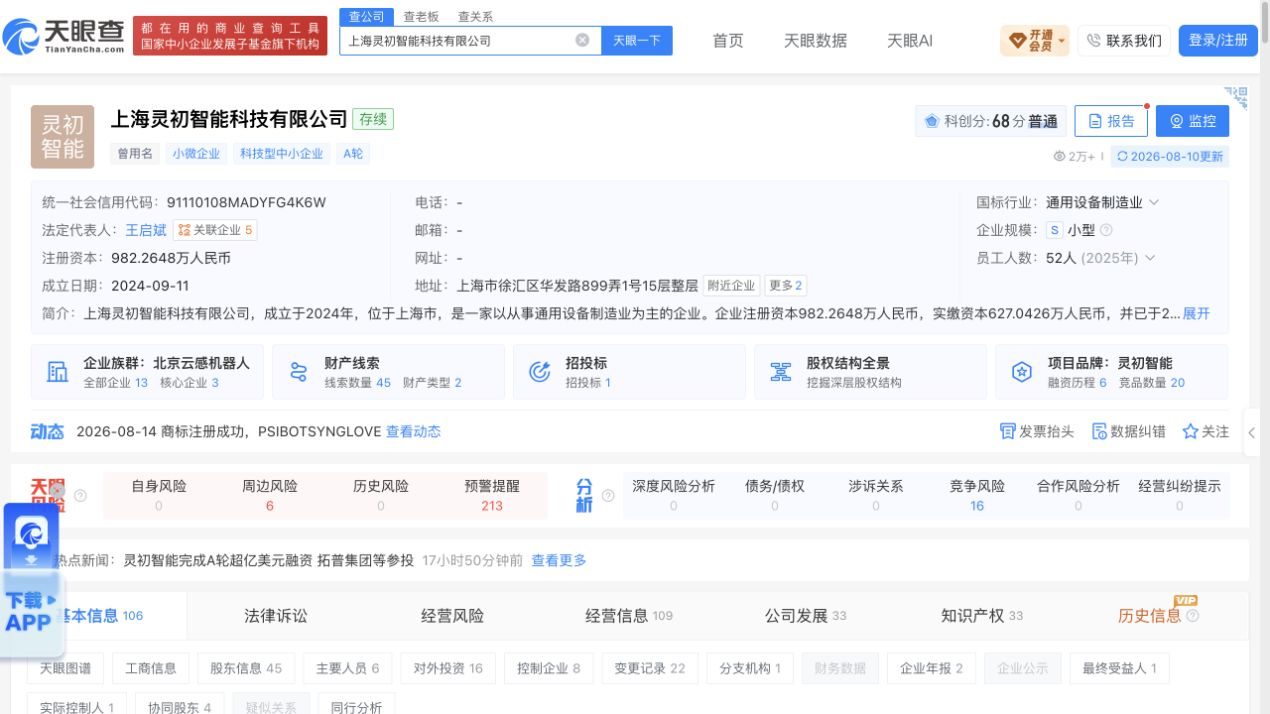The height and width of the screenshot is (714, 1270).
Task: Click 附近企业 button
Action: [x=731, y=285]
